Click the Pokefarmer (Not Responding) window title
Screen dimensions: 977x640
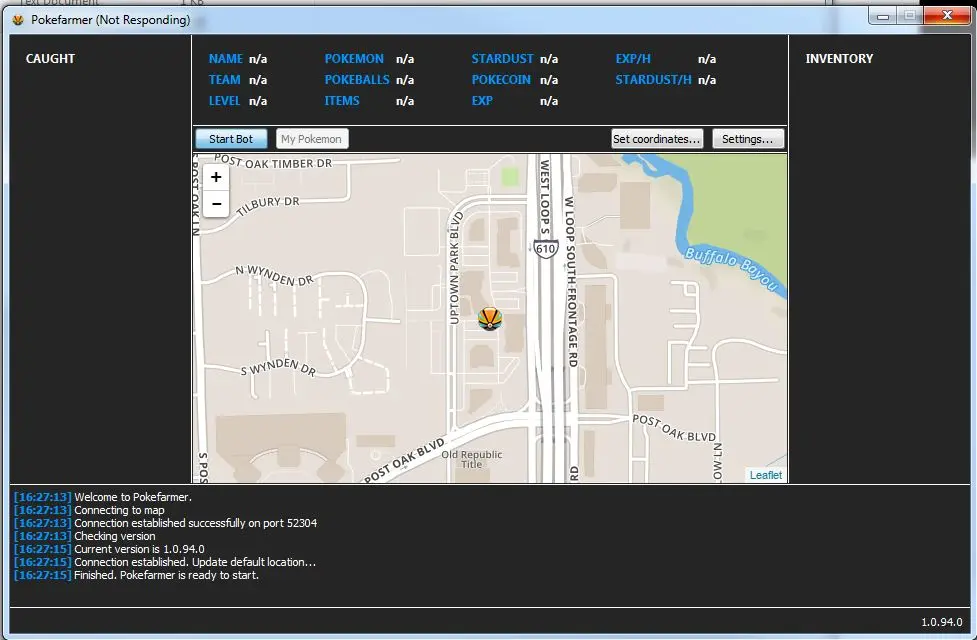[x=110, y=20]
